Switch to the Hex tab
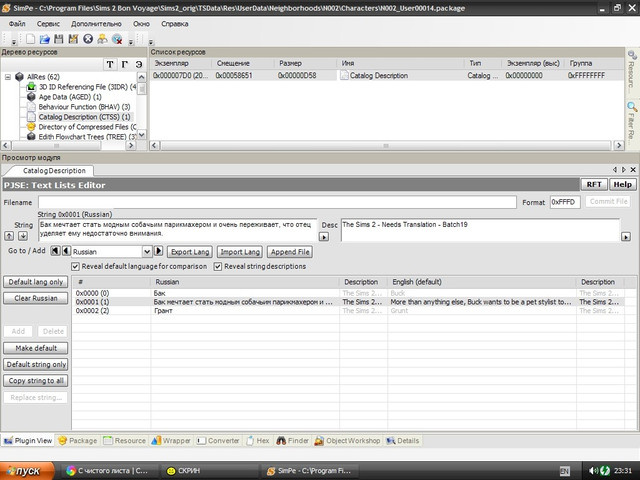640x480 pixels. [x=258, y=441]
